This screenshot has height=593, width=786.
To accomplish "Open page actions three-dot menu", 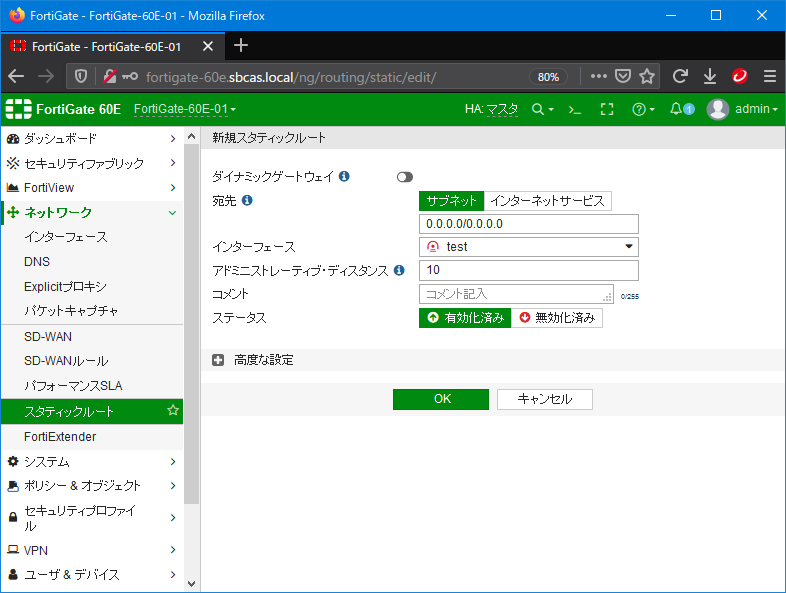I will [x=599, y=77].
